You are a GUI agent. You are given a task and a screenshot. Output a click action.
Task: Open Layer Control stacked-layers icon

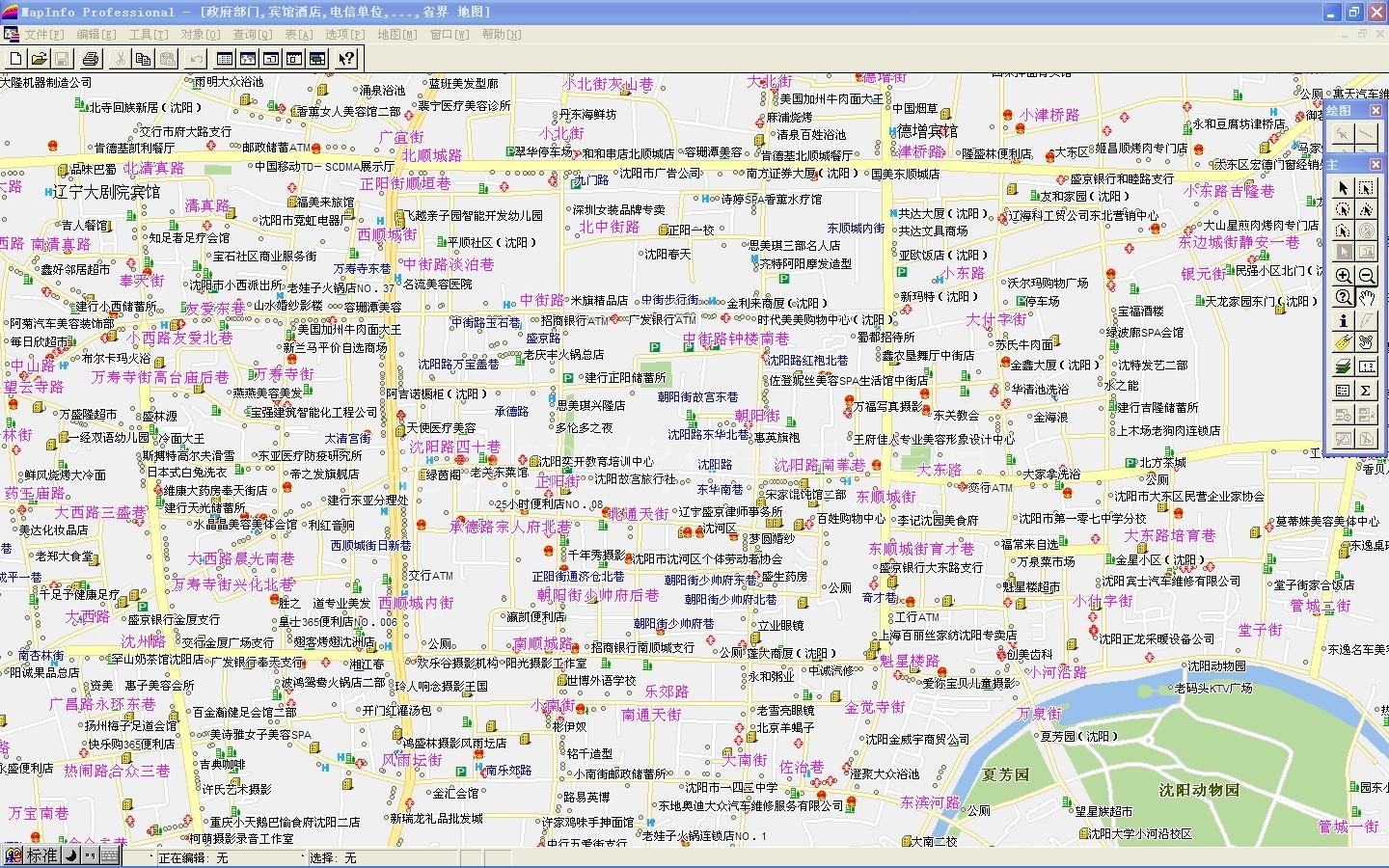(1343, 367)
